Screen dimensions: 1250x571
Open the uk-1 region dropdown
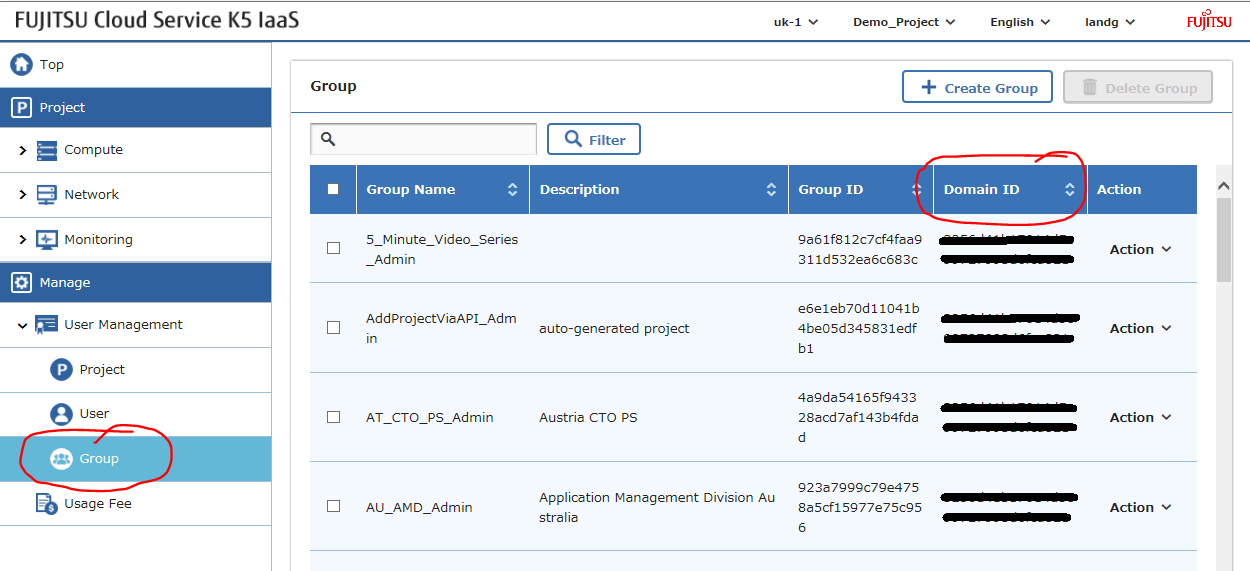point(796,22)
